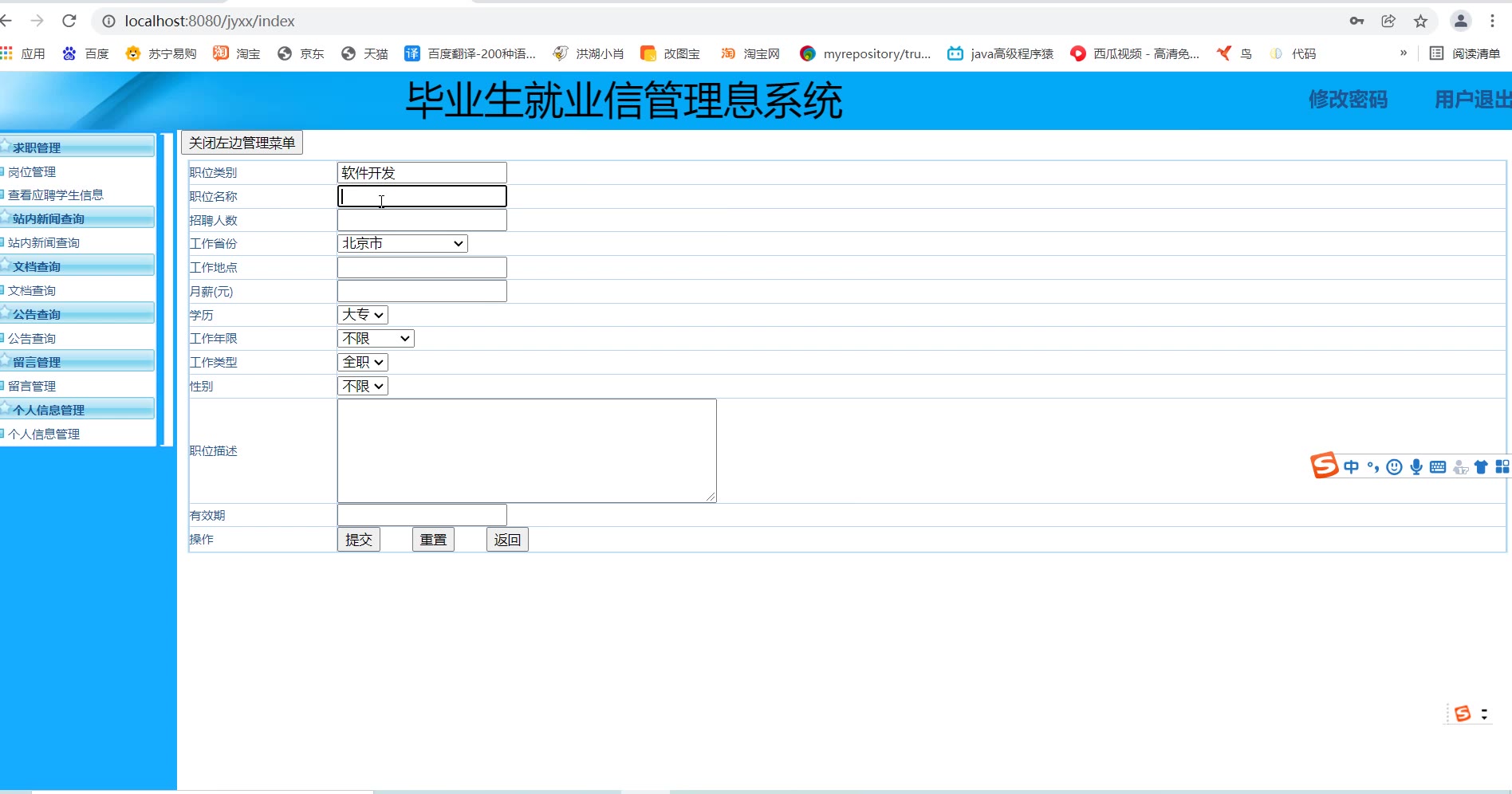Collapse the 站内新闻查询 section header
Viewport: 1512px width, 794px height.
click(x=77, y=218)
